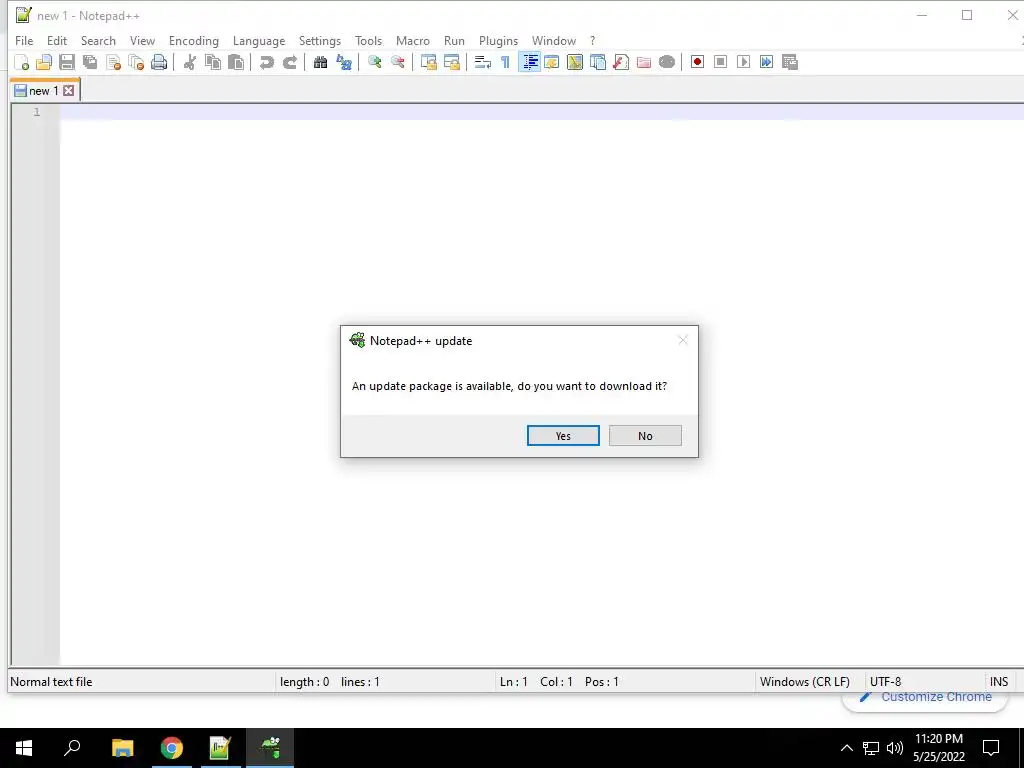
Task: Click 'UTF-8' encoding in status bar
Action: [x=886, y=682]
